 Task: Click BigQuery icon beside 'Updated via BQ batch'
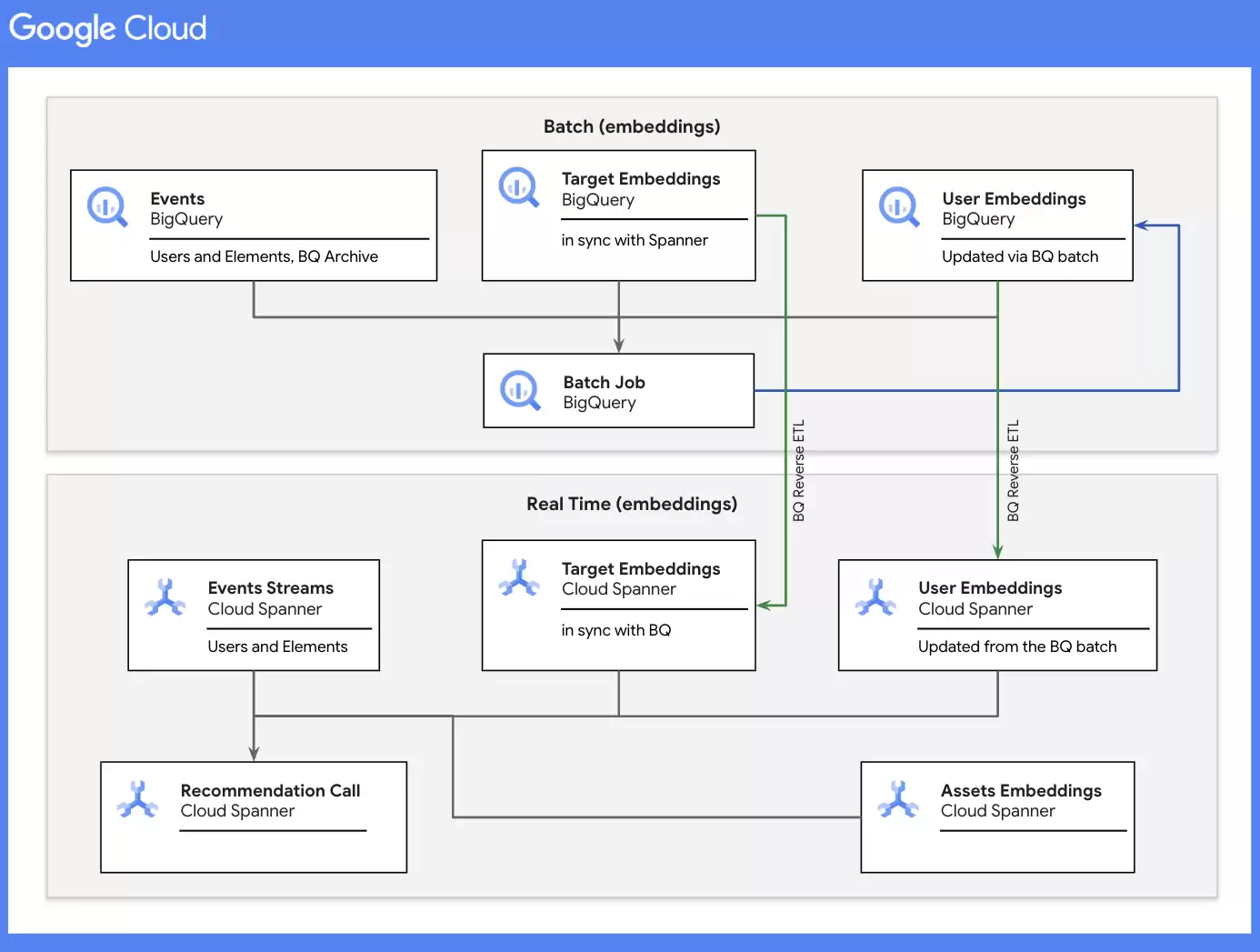click(899, 207)
